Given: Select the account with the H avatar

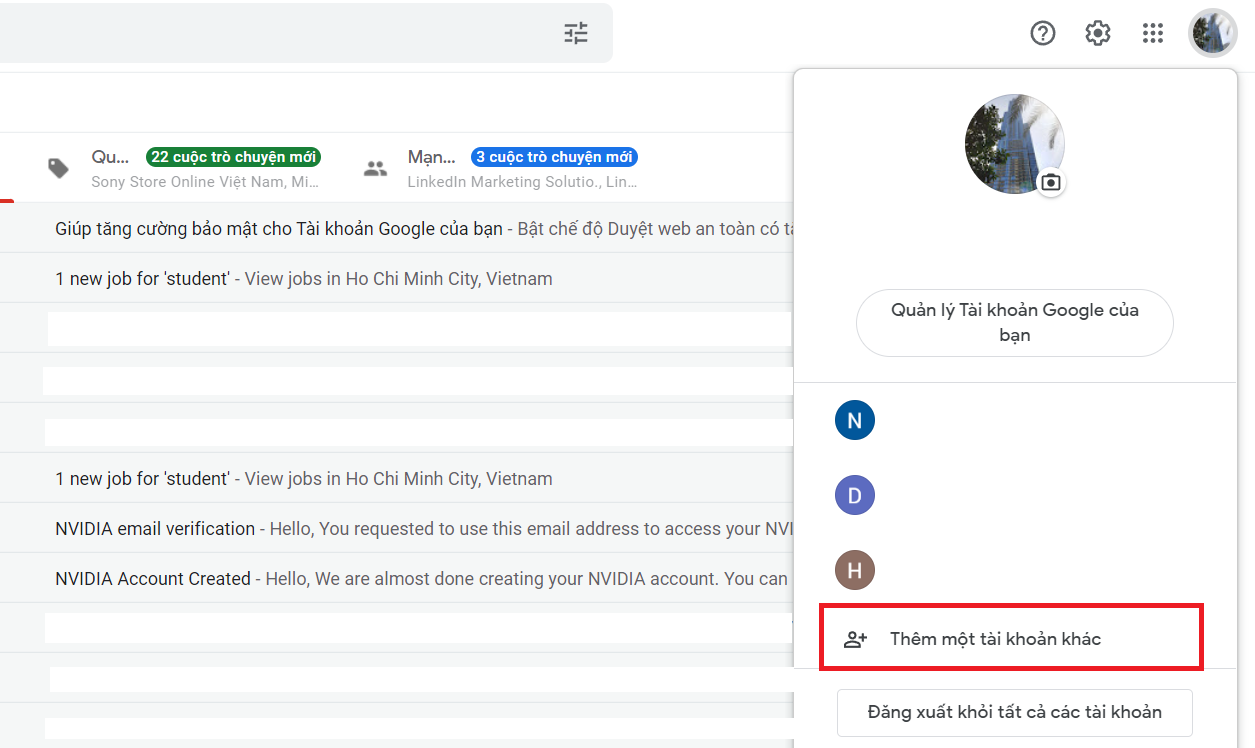Looking at the screenshot, I should point(854,569).
